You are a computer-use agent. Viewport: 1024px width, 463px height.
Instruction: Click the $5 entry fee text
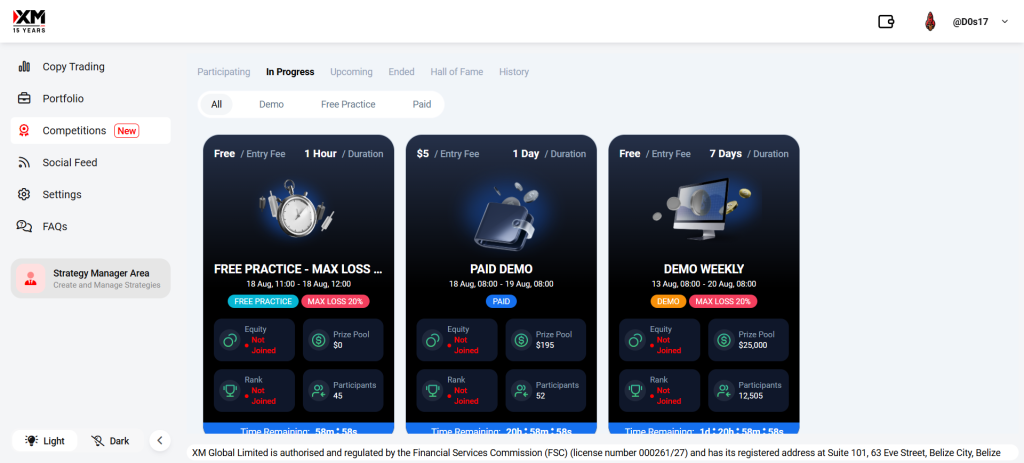423,154
